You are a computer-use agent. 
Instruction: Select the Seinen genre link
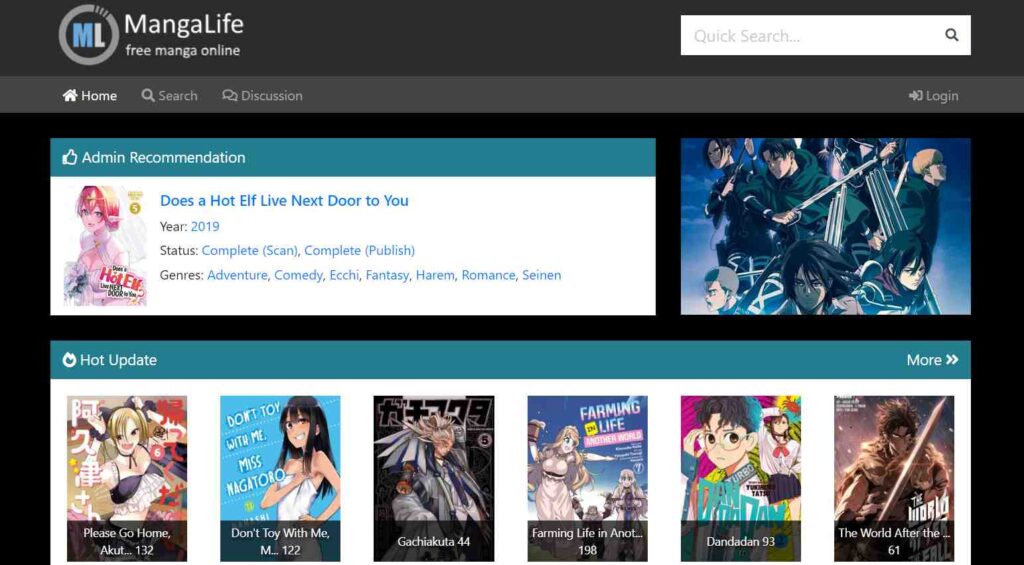point(541,275)
